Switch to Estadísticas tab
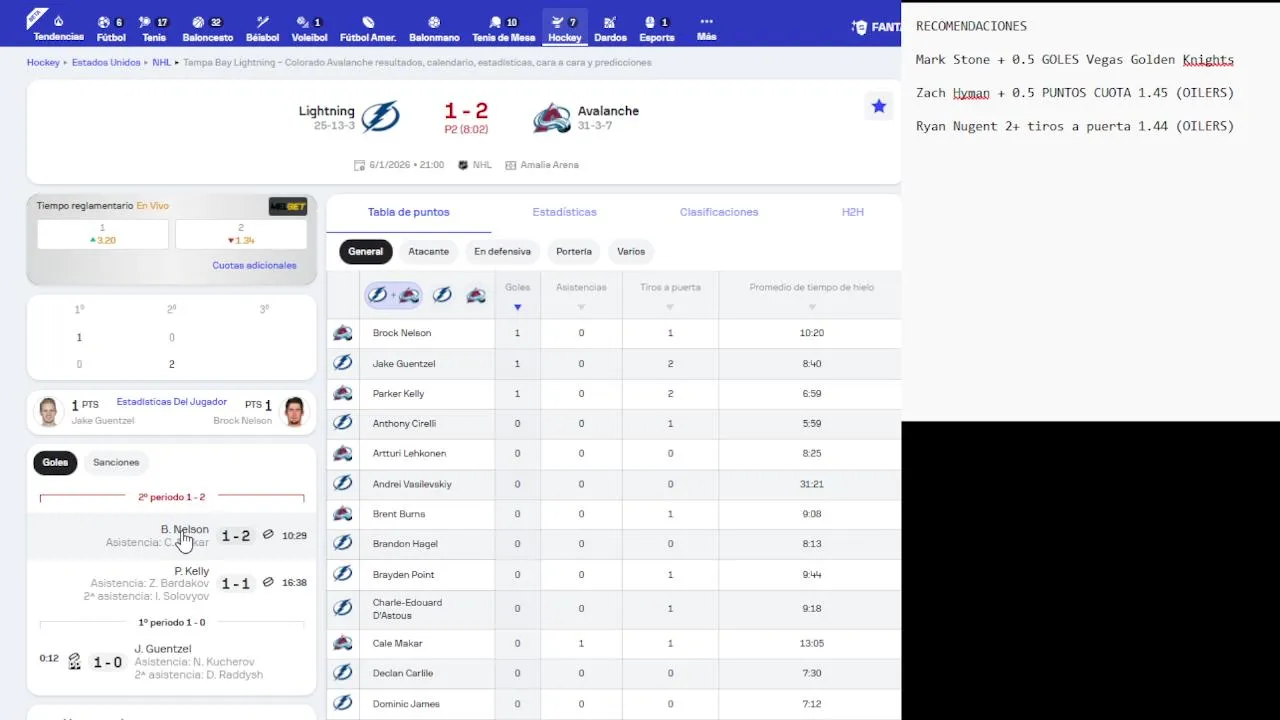Viewport: 1280px width, 720px height. [564, 212]
